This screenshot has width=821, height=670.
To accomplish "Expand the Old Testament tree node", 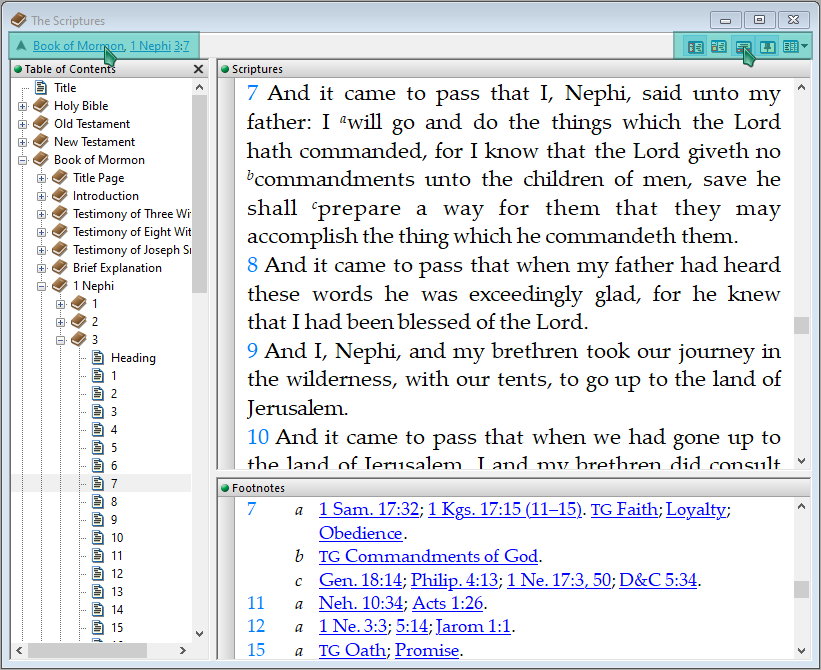I will pyautogui.click(x=22, y=124).
